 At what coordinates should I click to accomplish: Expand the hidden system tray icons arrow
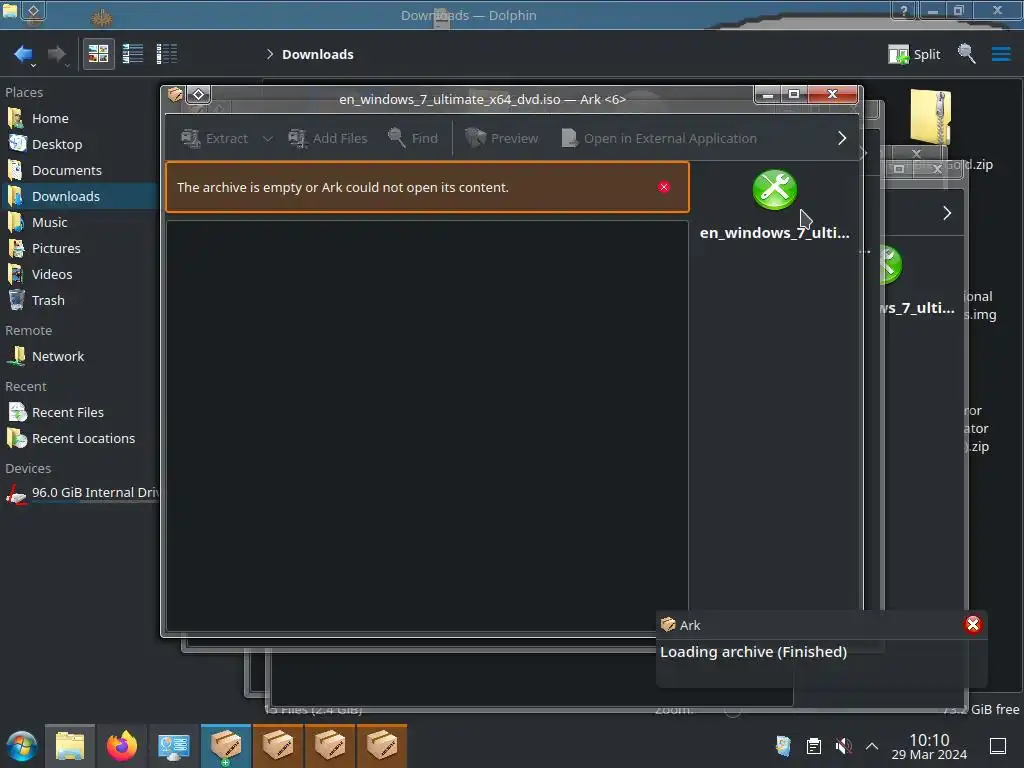pyautogui.click(x=872, y=746)
